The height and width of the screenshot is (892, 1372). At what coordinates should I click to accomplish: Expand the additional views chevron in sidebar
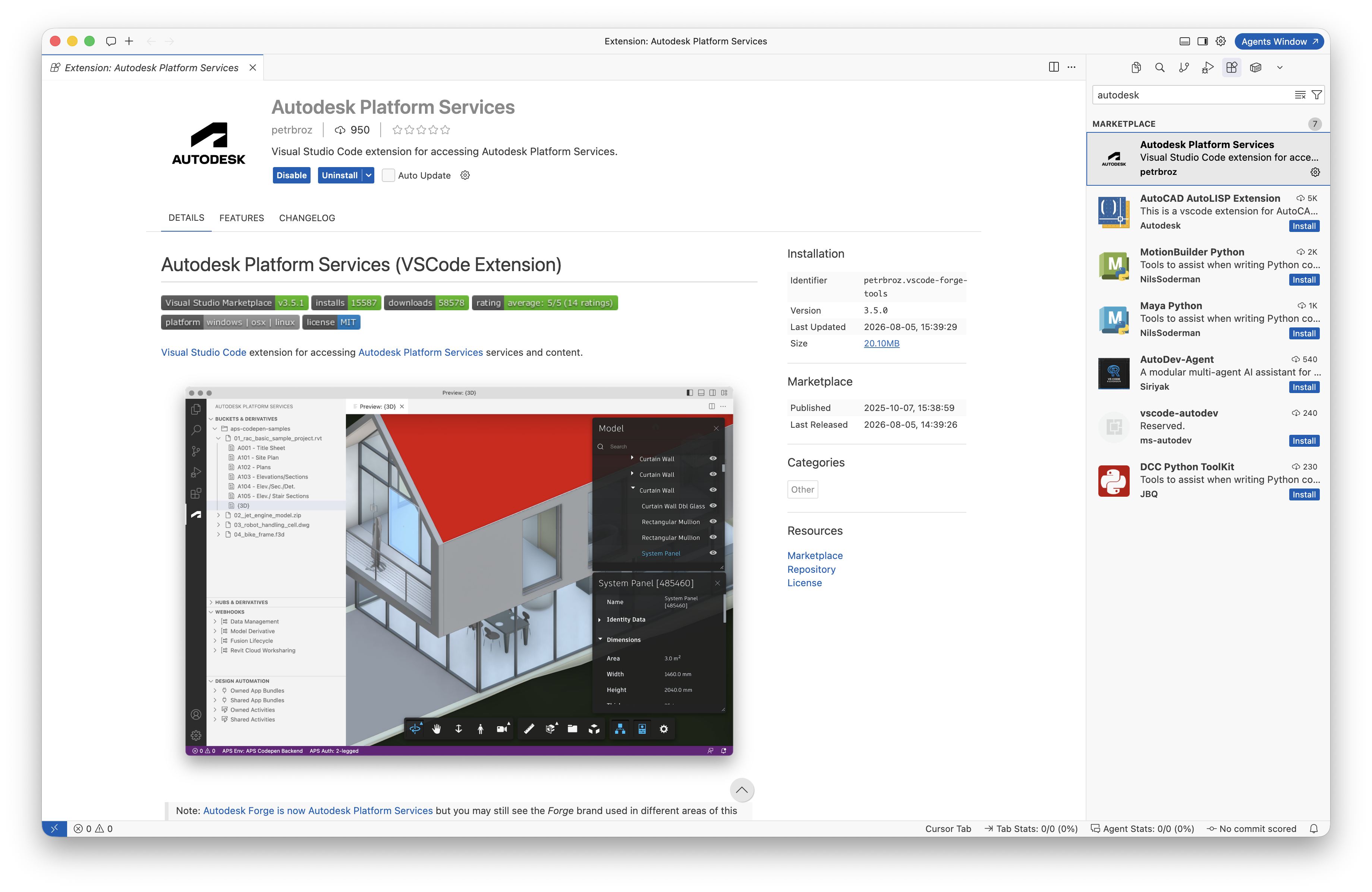1280,67
